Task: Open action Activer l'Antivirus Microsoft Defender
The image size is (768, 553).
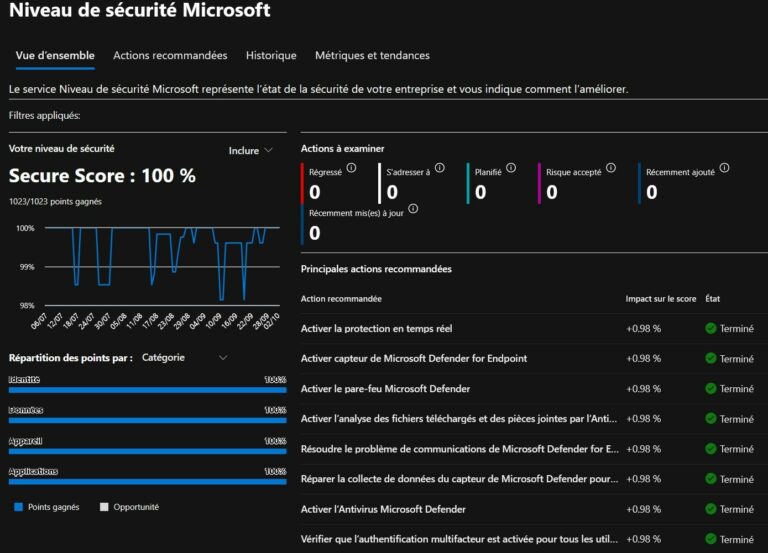Action: point(383,509)
